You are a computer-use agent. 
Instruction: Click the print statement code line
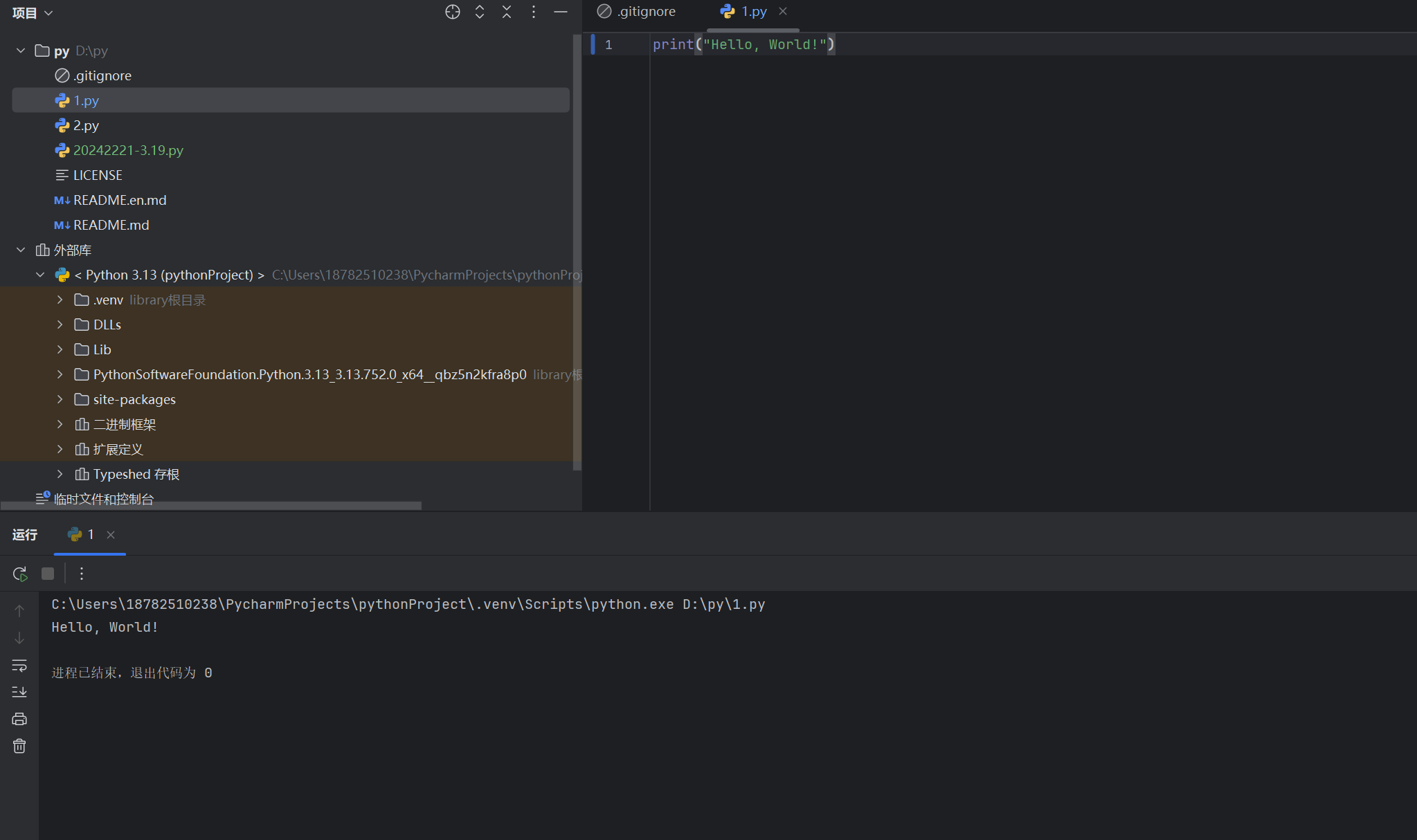[x=743, y=44]
